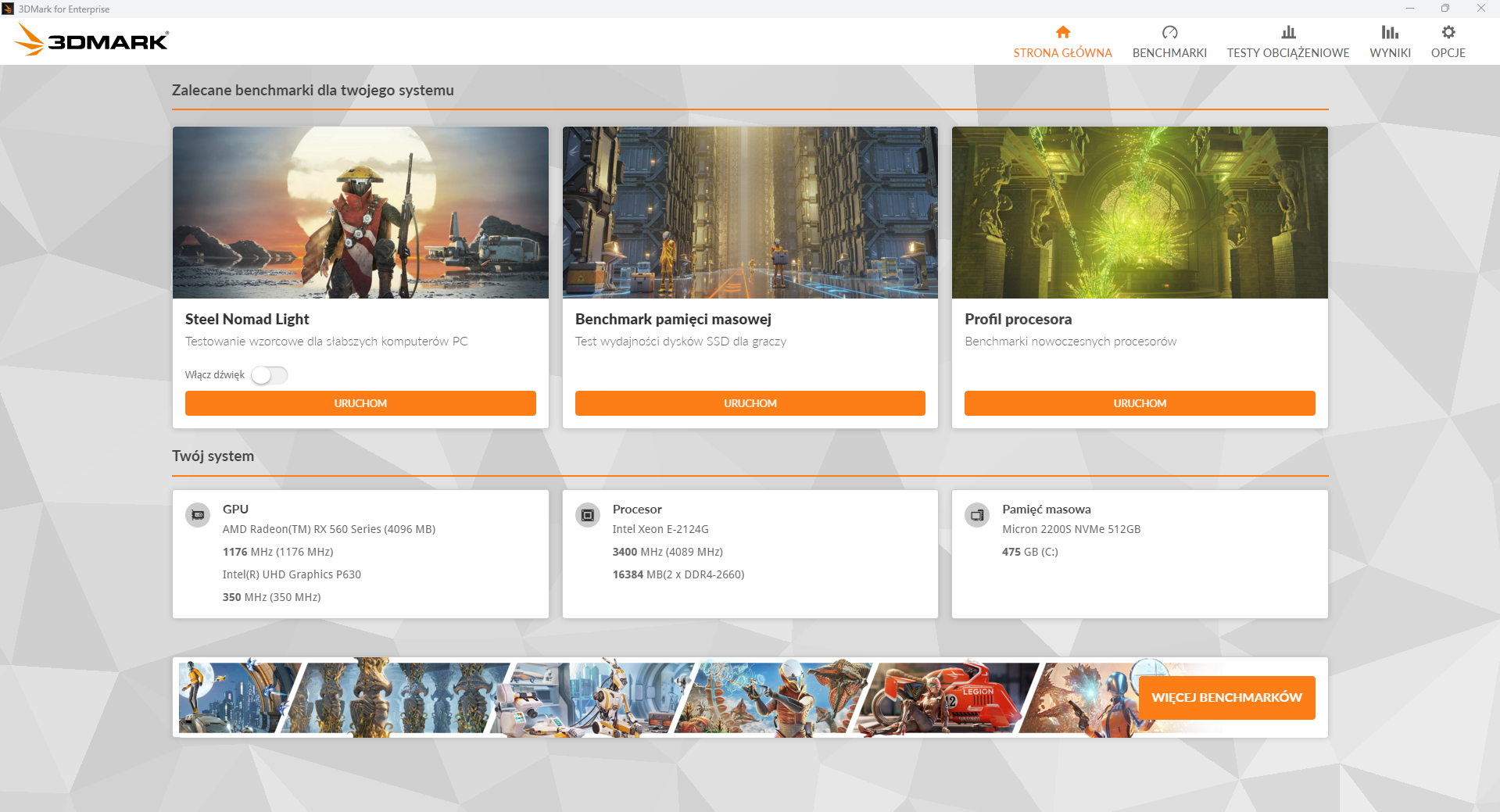Click the Pamięć masowa storage icon

pos(977,515)
